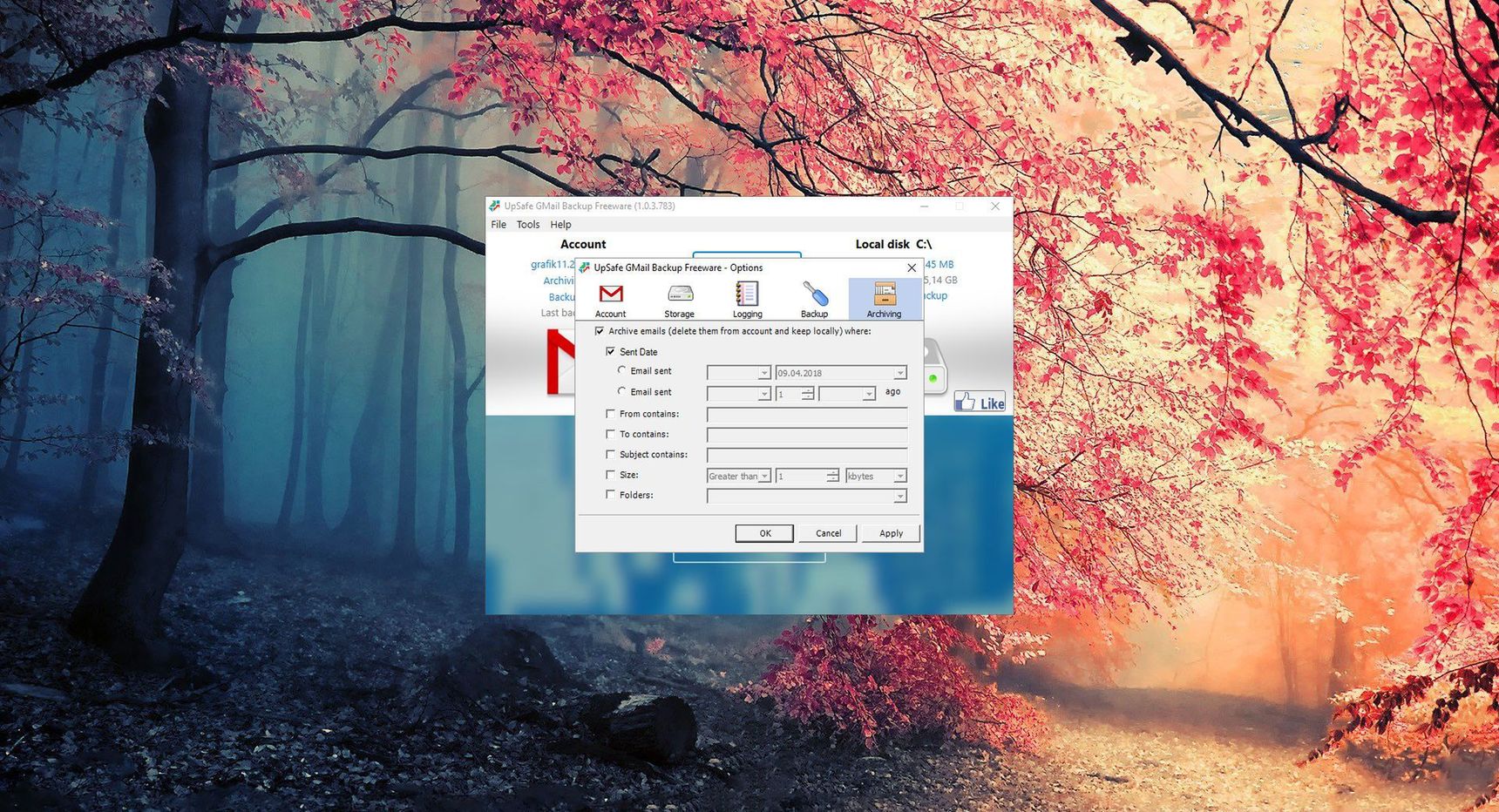Select the Email sent ago radio button

click(x=622, y=392)
